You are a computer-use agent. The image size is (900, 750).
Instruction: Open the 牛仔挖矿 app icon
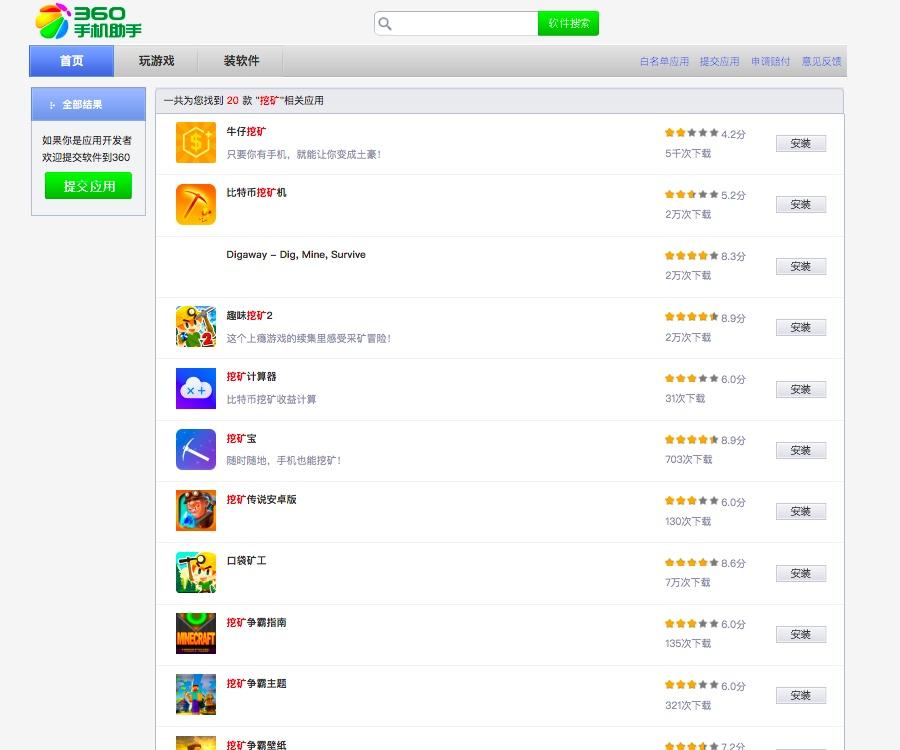[x=196, y=142]
